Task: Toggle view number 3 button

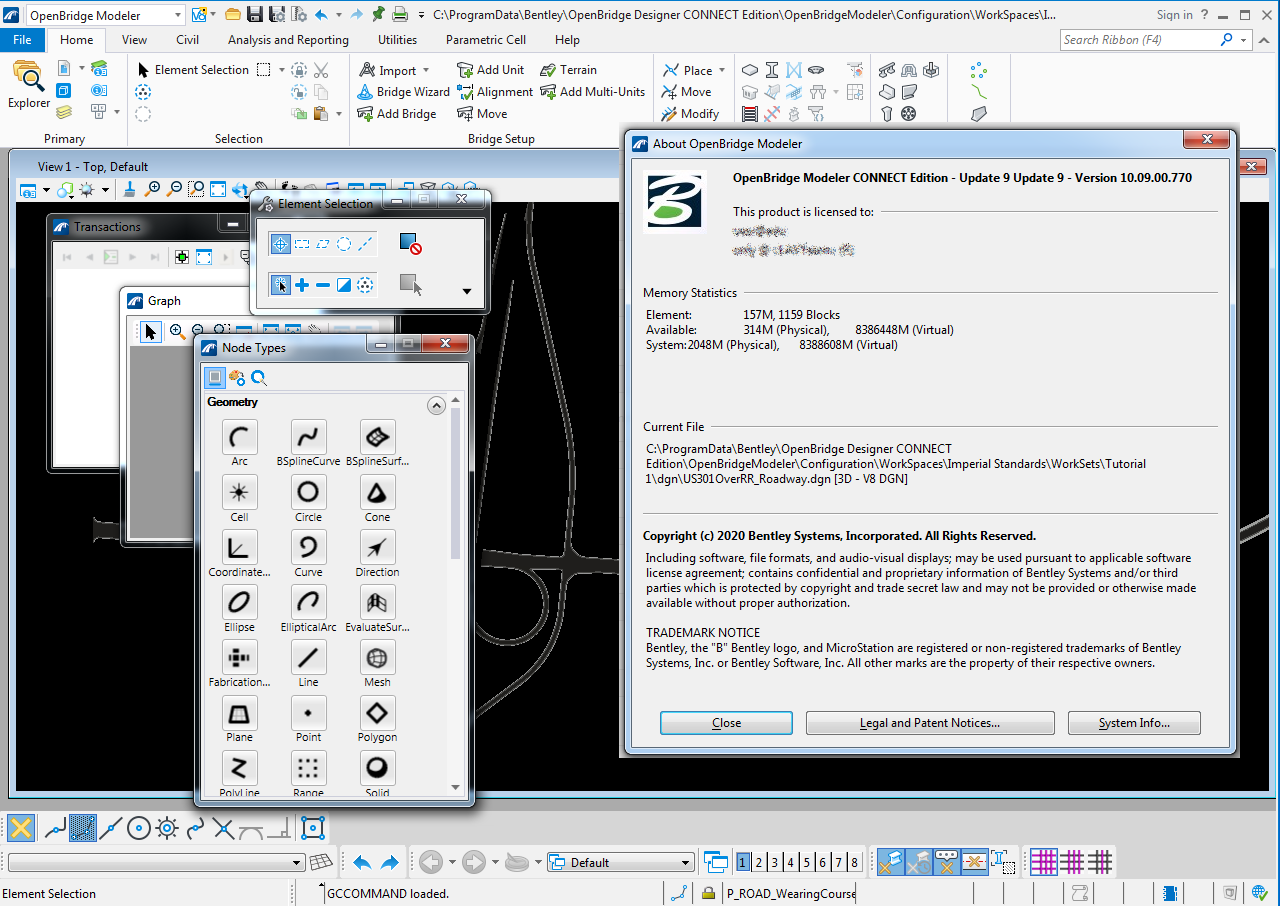Action: (x=775, y=862)
